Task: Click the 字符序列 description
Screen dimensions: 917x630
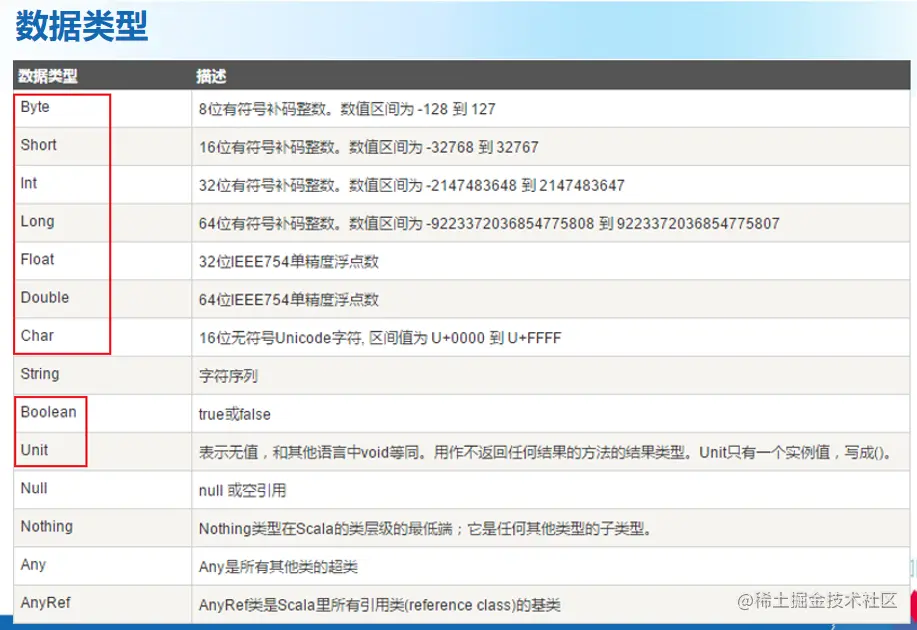Action: [x=228, y=376]
